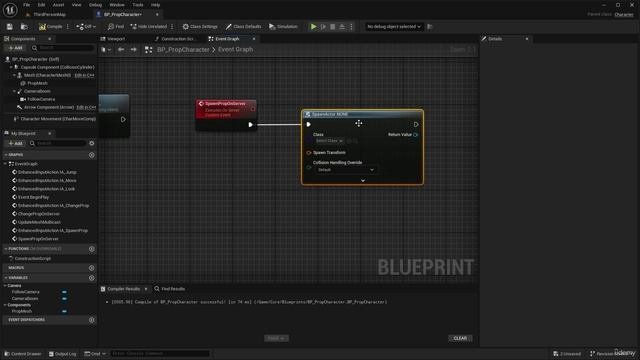Screen dimensions: 640x360
Task: Select BP_PropCharacter (Self) component
Action: (x=36, y=59)
